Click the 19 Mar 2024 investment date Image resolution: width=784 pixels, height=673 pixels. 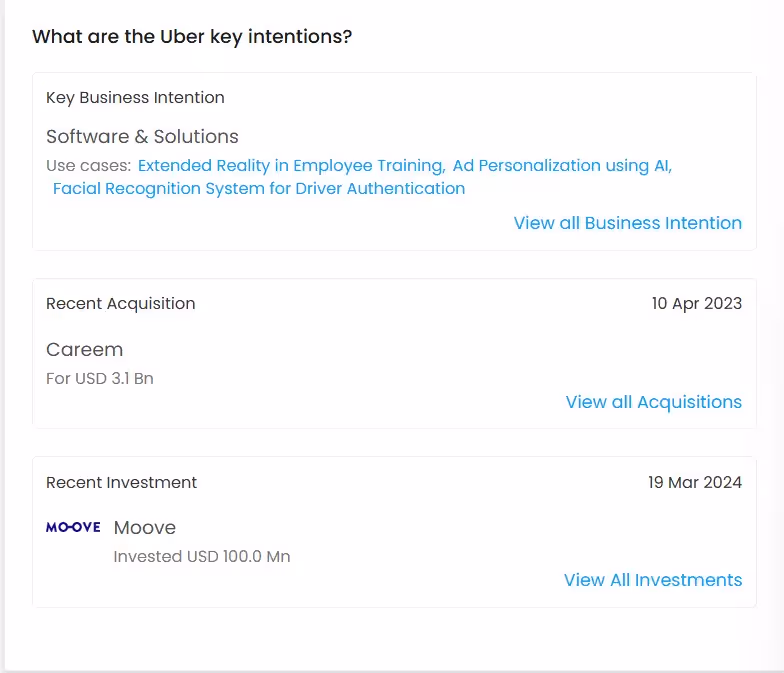click(x=695, y=482)
